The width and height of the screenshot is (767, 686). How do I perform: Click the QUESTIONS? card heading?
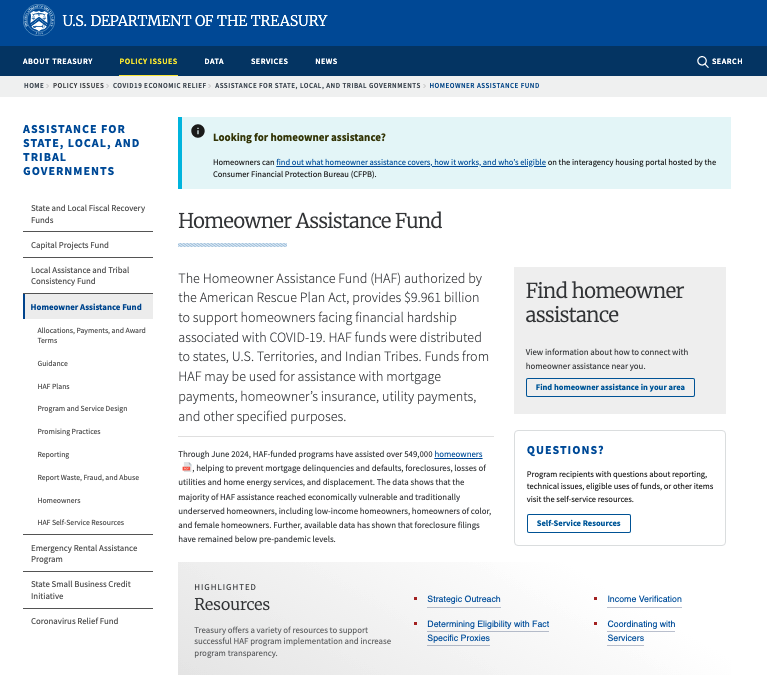565,450
